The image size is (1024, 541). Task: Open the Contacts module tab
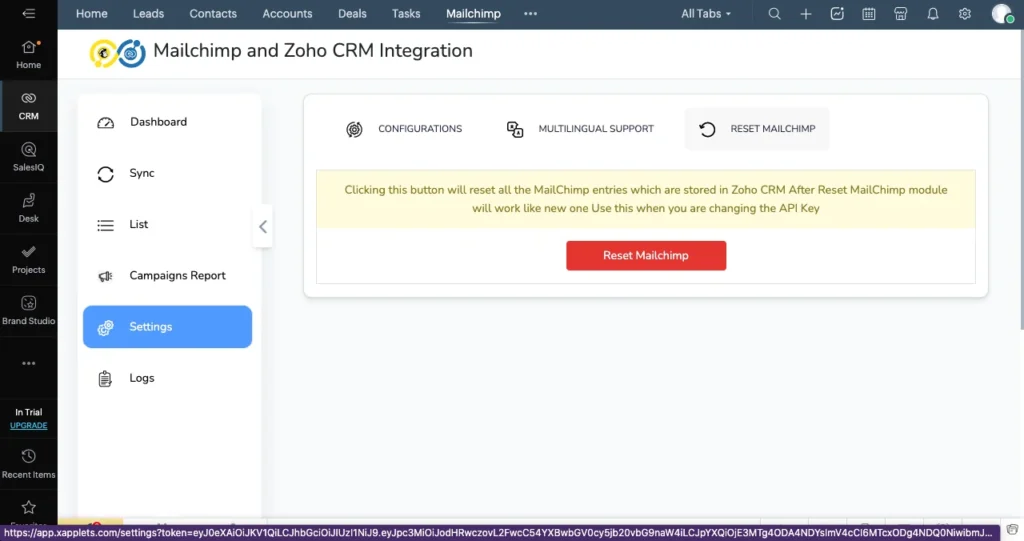tap(213, 14)
